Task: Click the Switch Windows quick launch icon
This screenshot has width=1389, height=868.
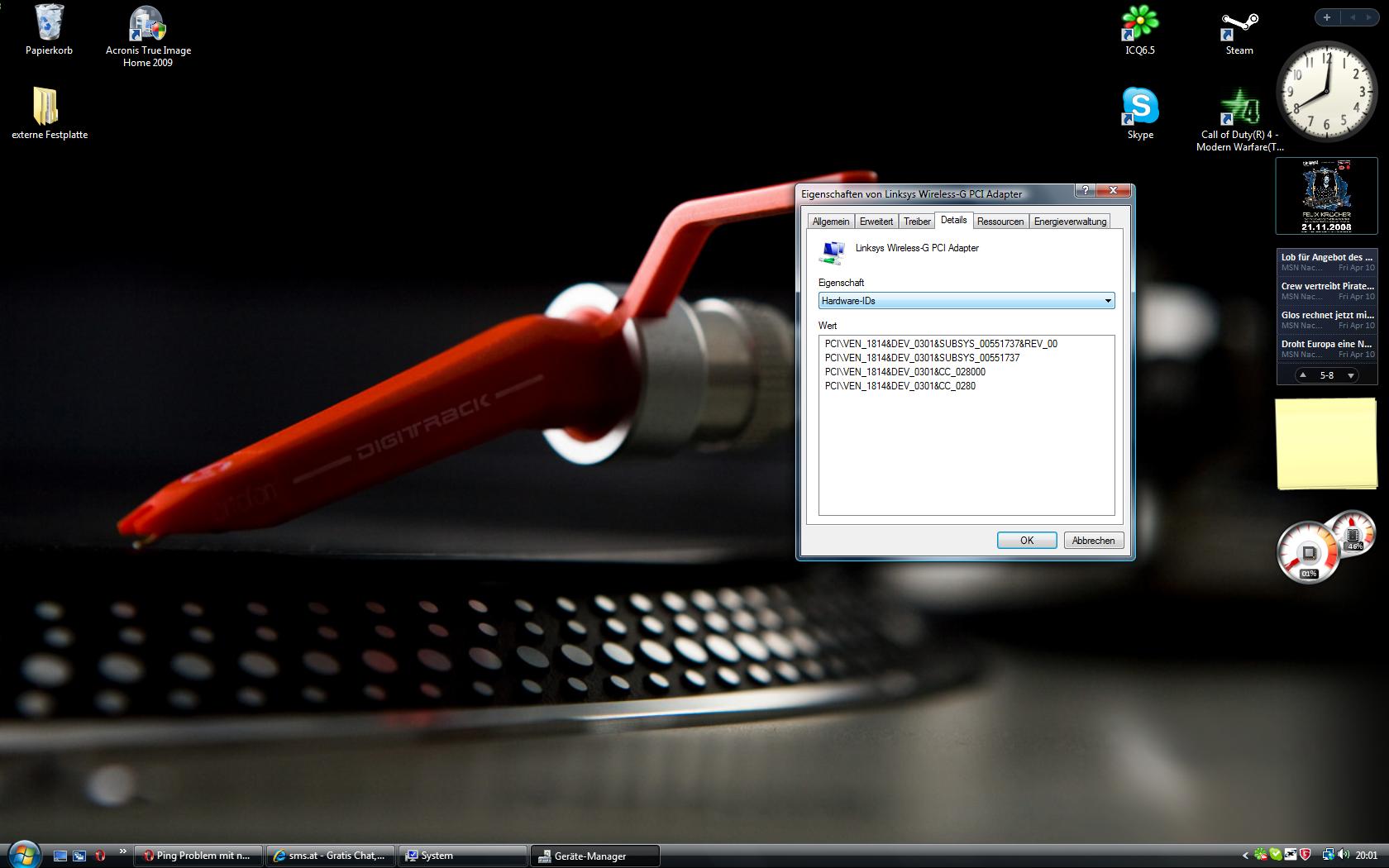Action: (79, 856)
